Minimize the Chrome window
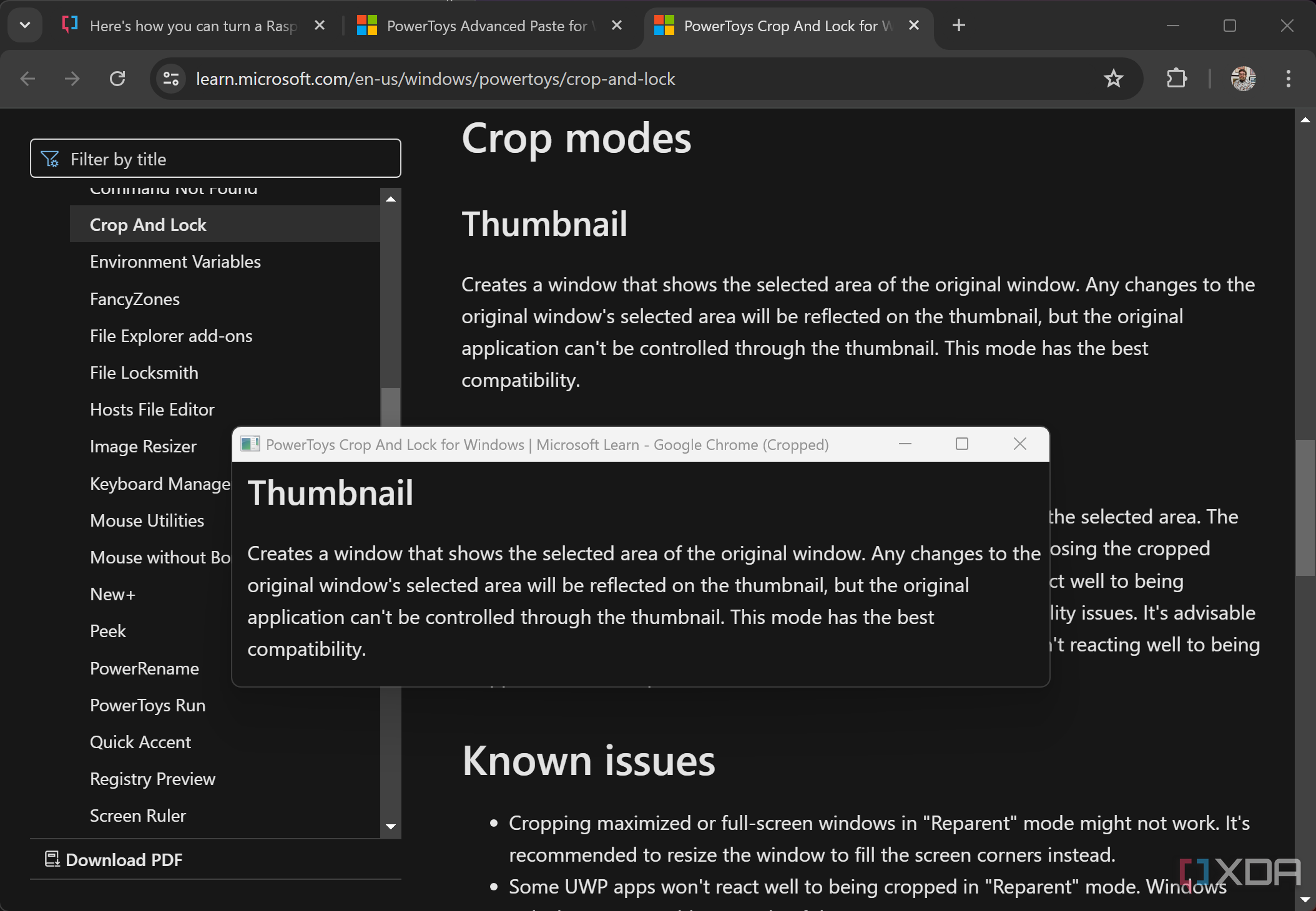This screenshot has height=911, width=1316. pos(1173,26)
